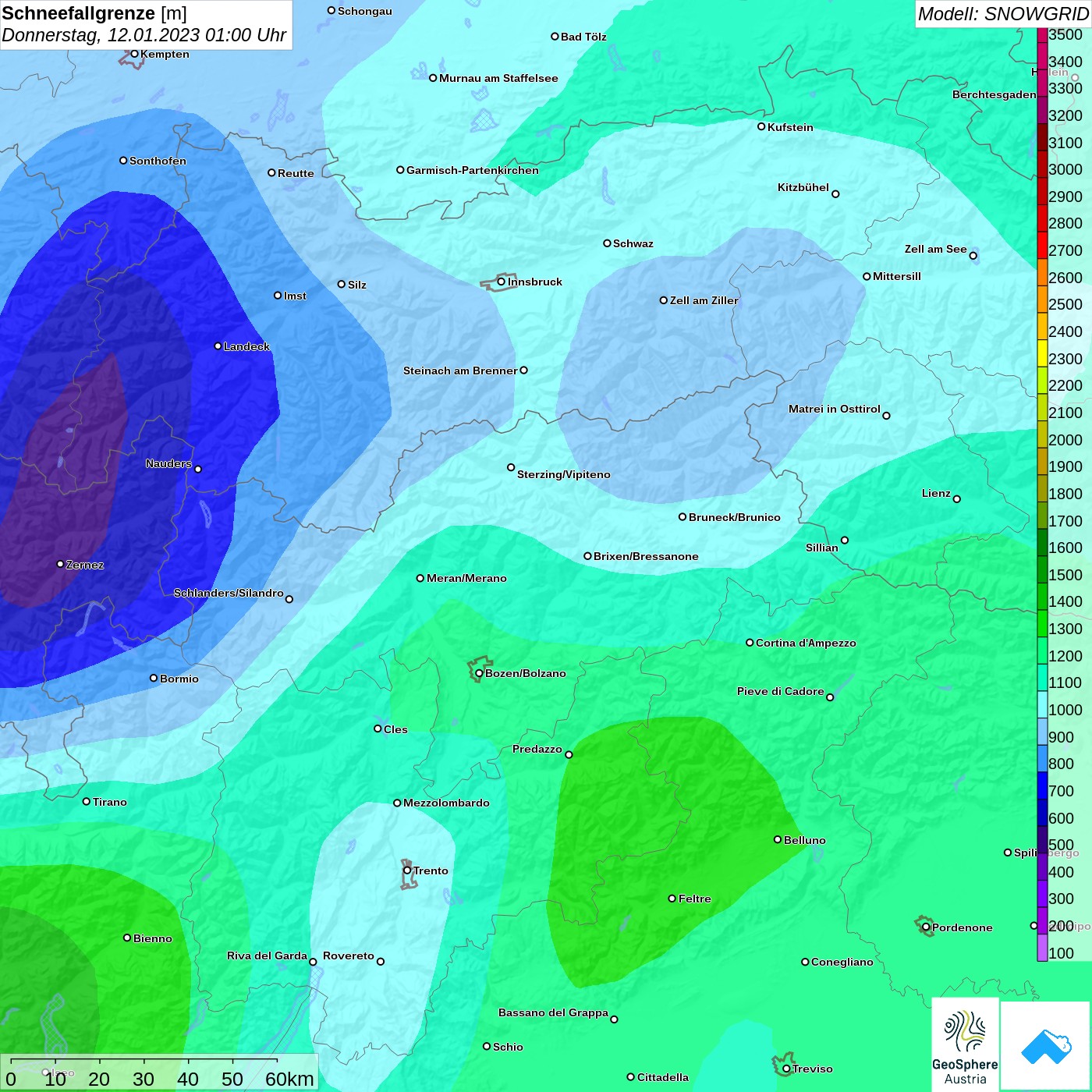Viewport: 1092px width, 1092px height.
Task: Select the Innsbruck city marker circle
Action: [502, 282]
